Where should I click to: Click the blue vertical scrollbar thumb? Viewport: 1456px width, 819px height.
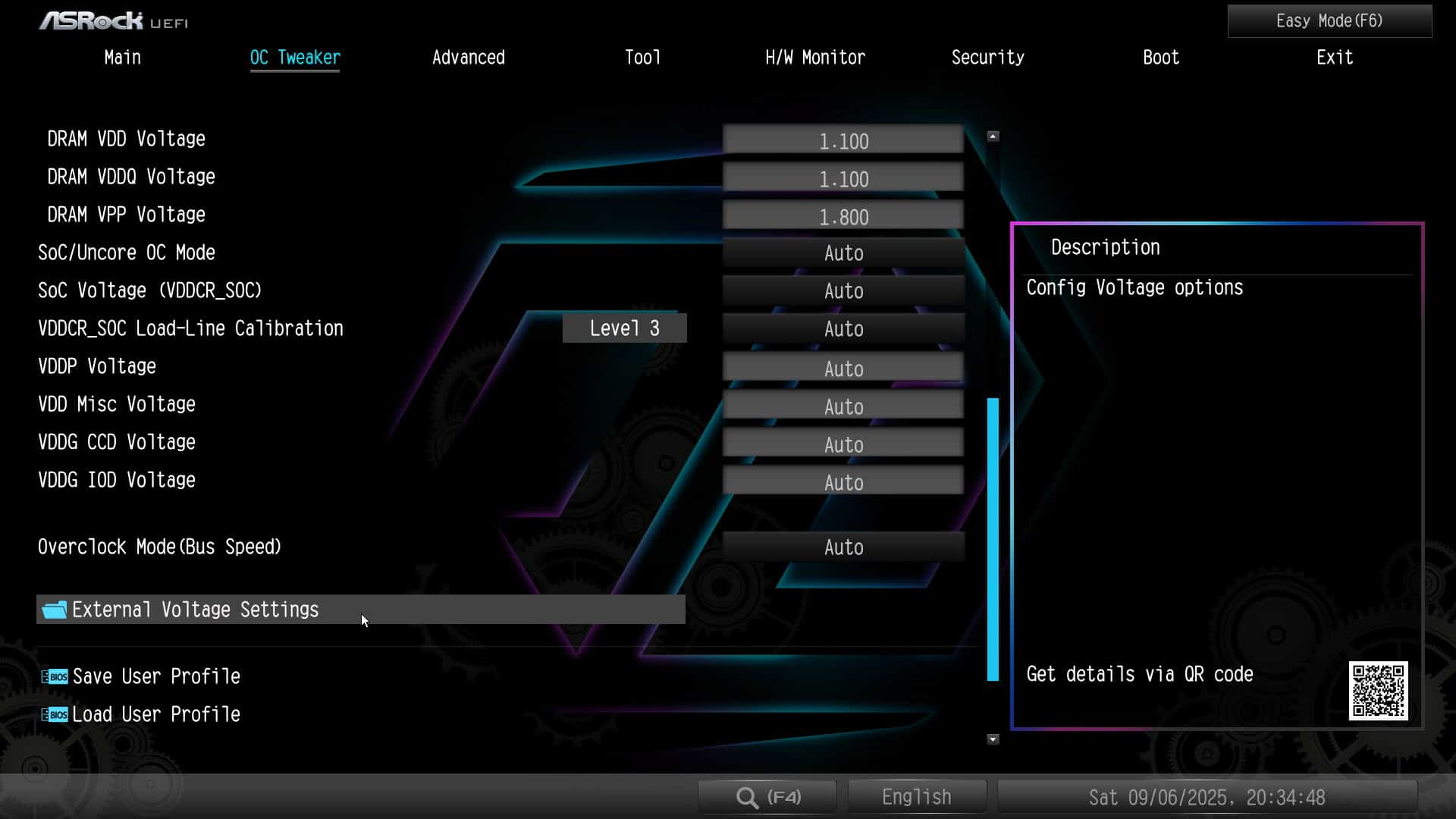point(993,538)
